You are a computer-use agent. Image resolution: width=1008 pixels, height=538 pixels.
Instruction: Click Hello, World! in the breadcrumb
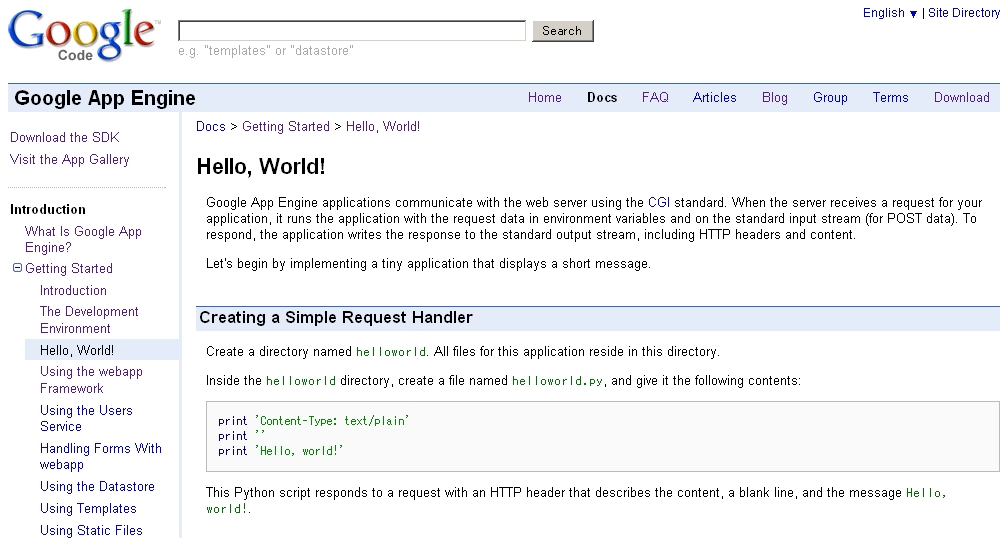[x=383, y=127]
